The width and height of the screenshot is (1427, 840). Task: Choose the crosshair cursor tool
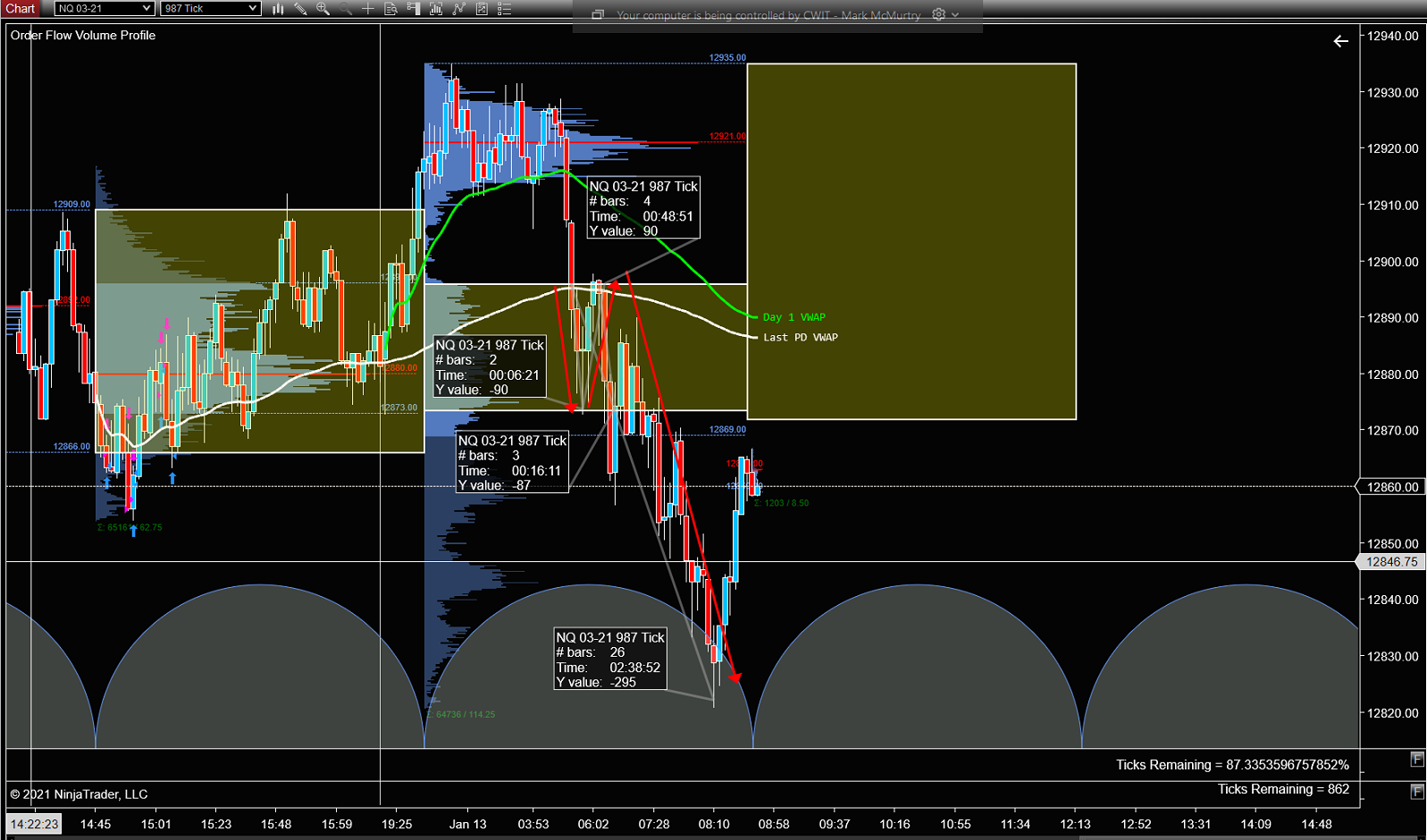(x=368, y=9)
